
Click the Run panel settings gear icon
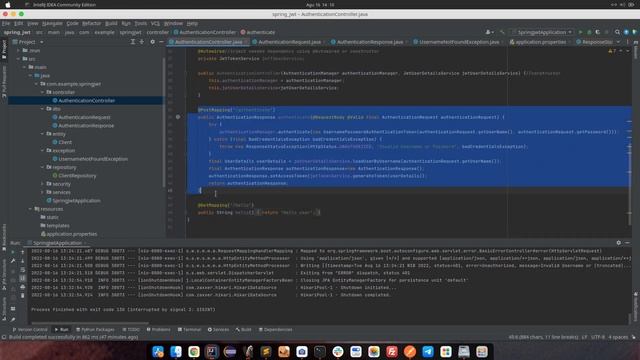point(618,243)
